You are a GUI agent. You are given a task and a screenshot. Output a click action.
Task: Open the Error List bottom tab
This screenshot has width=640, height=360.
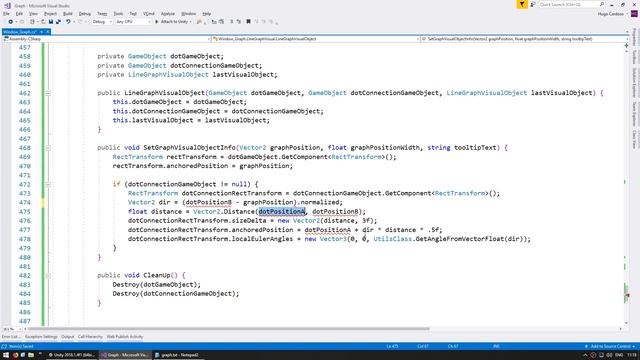(11, 337)
